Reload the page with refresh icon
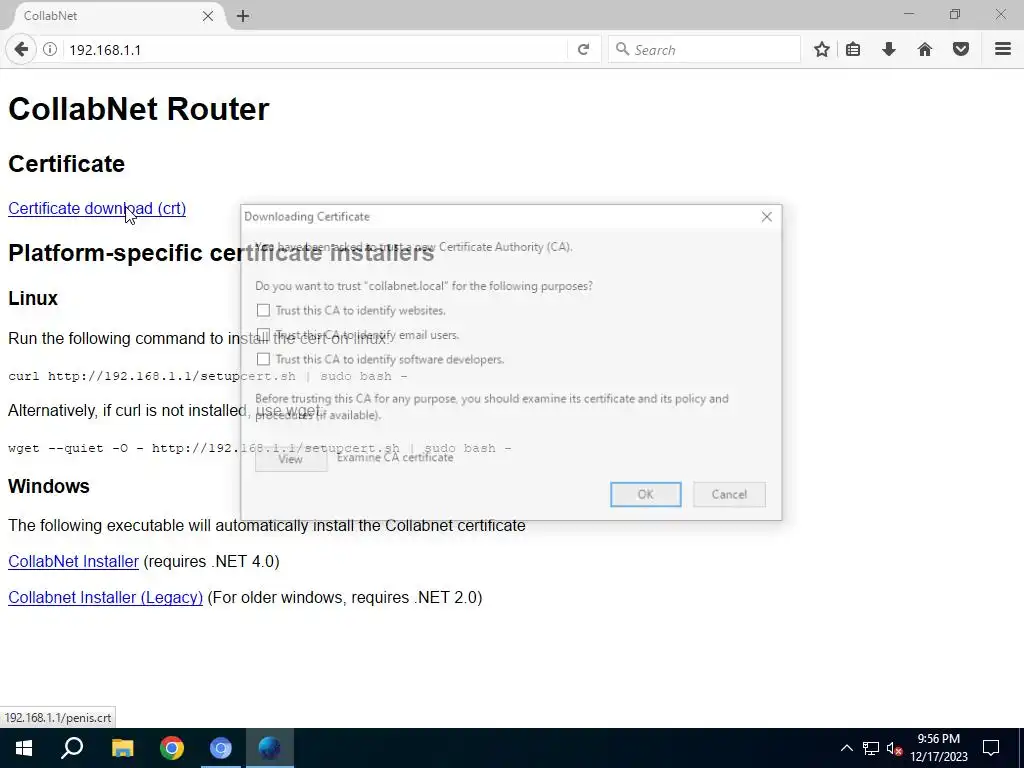Screen dimensions: 1024x768 click(583, 50)
